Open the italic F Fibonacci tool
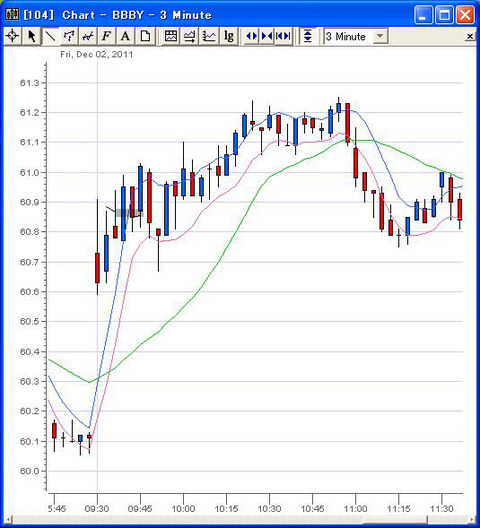480x528 pixels. (106, 36)
